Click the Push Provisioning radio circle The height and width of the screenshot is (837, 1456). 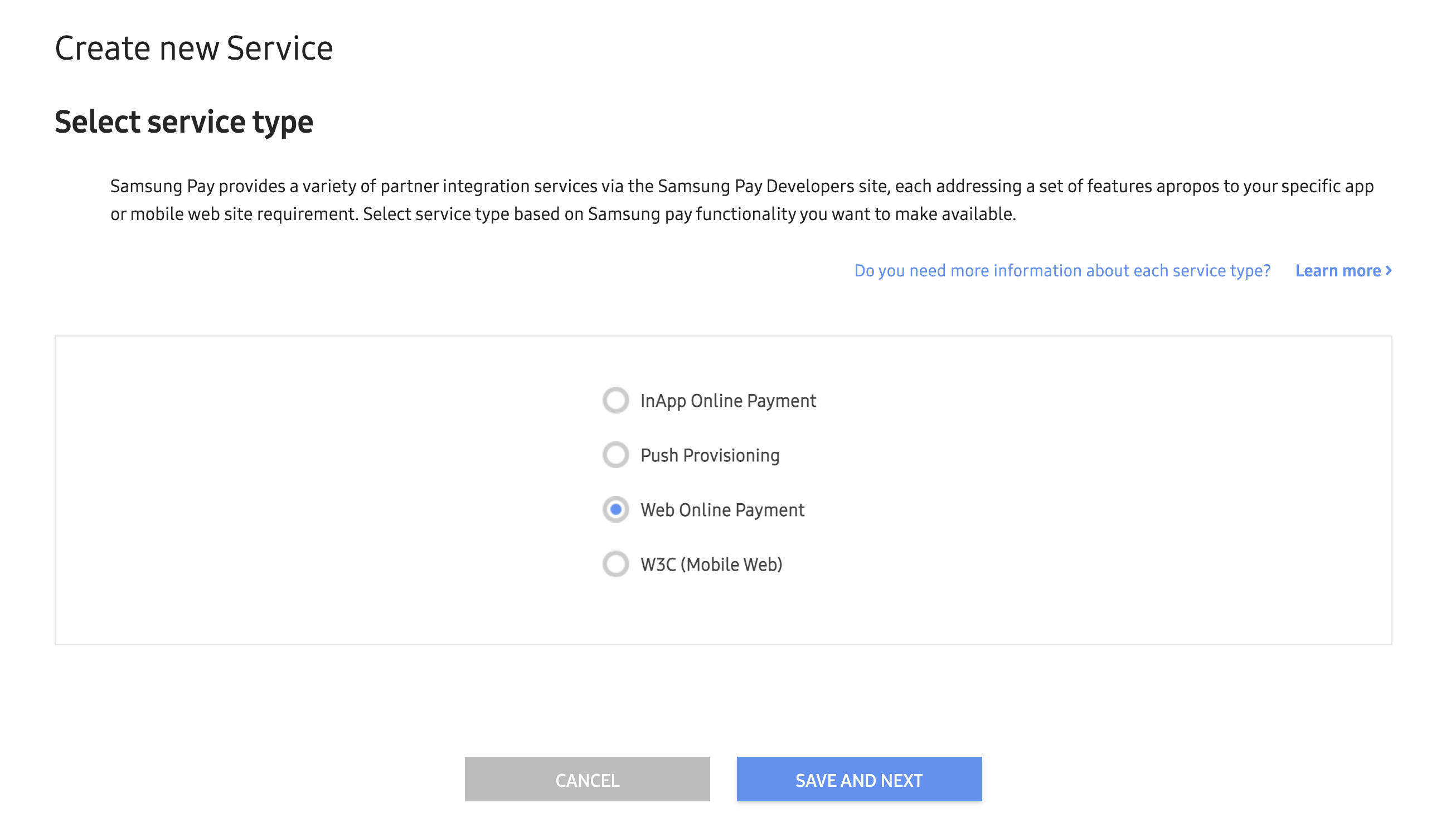coord(616,455)
